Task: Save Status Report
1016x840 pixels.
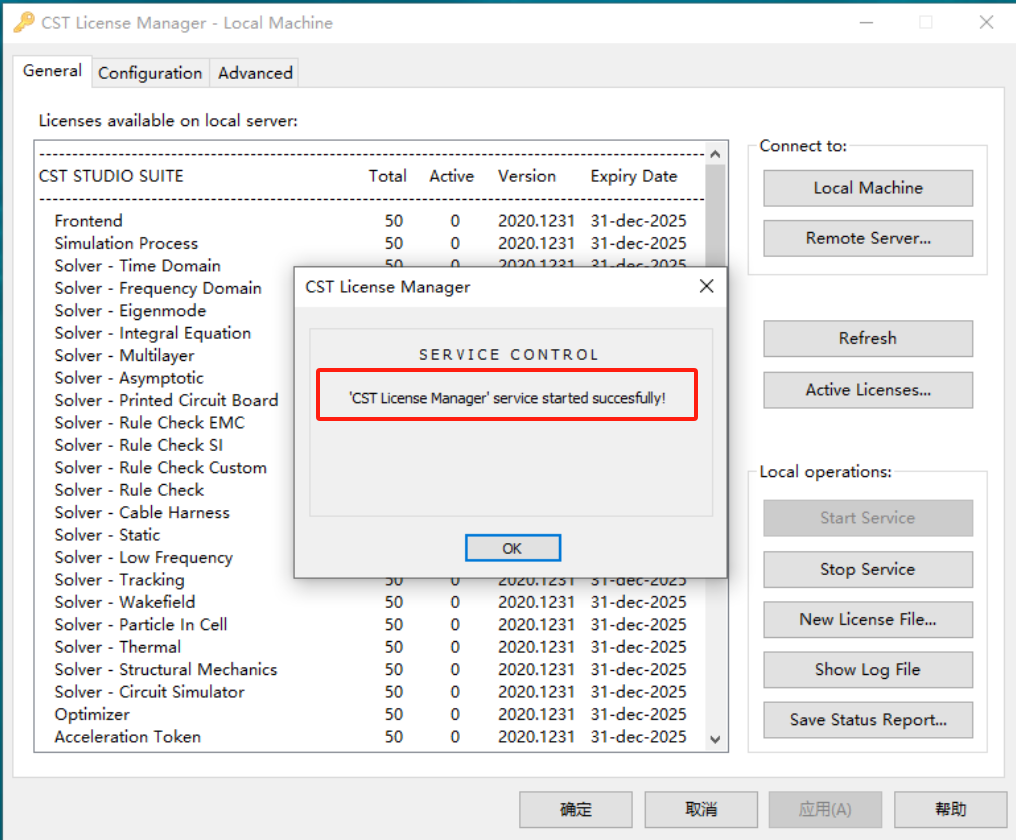Action: pyautogui.click(x=868, y=720)
